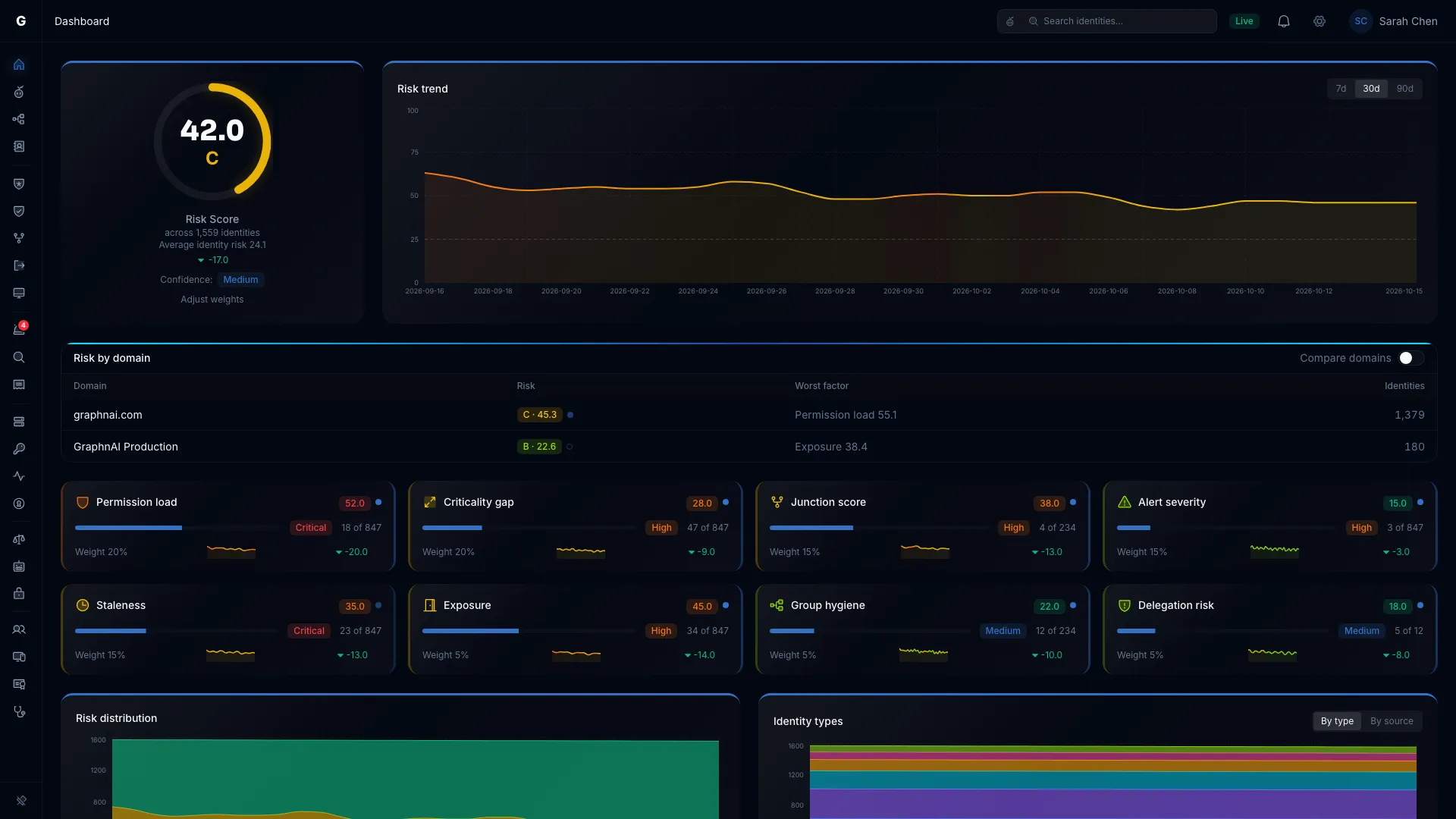Open the branch/fork icon in the sidebar

19,238
